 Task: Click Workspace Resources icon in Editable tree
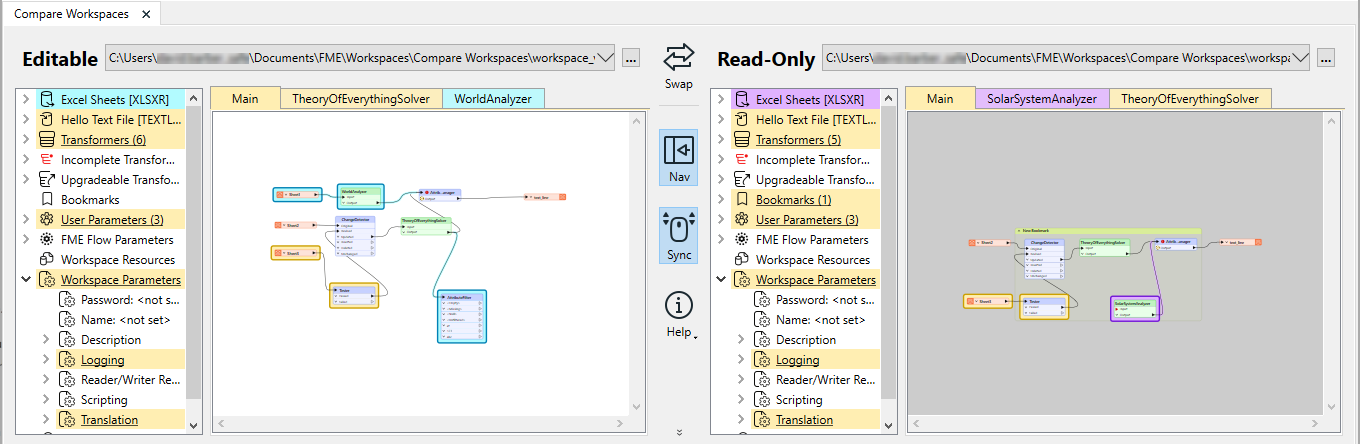45,260
